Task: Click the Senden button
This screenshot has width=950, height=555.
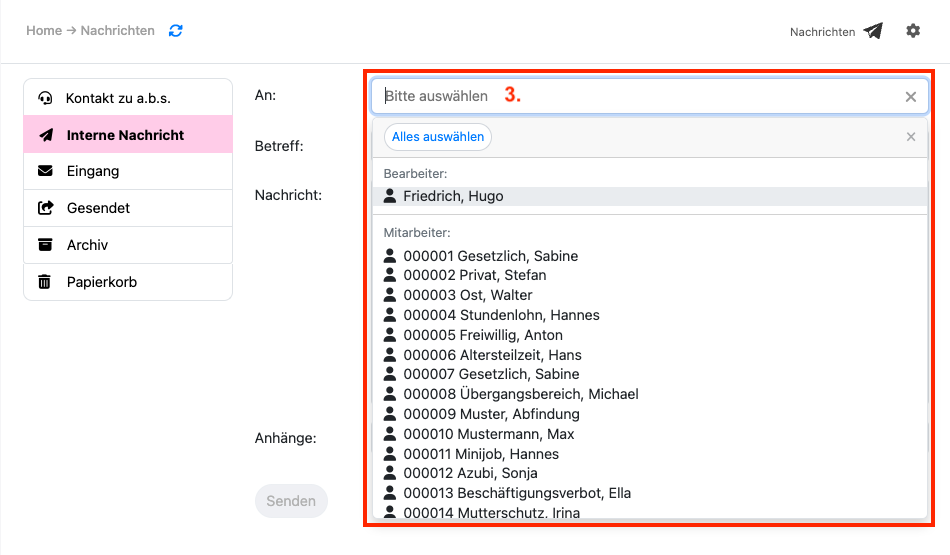Action: point(291,501)
